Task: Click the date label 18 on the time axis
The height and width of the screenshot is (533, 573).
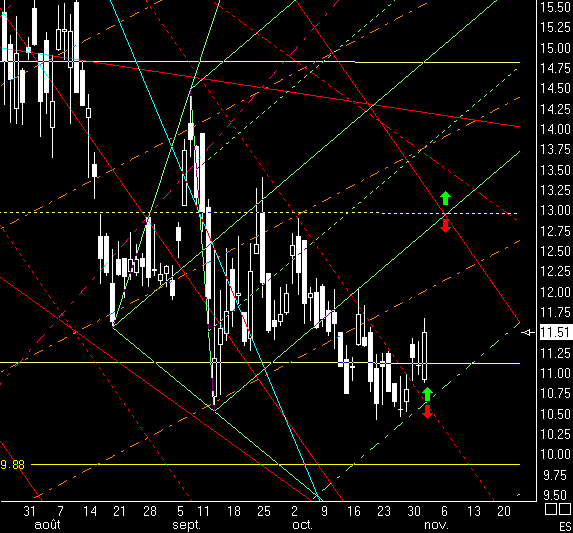Action: (234, 511)
